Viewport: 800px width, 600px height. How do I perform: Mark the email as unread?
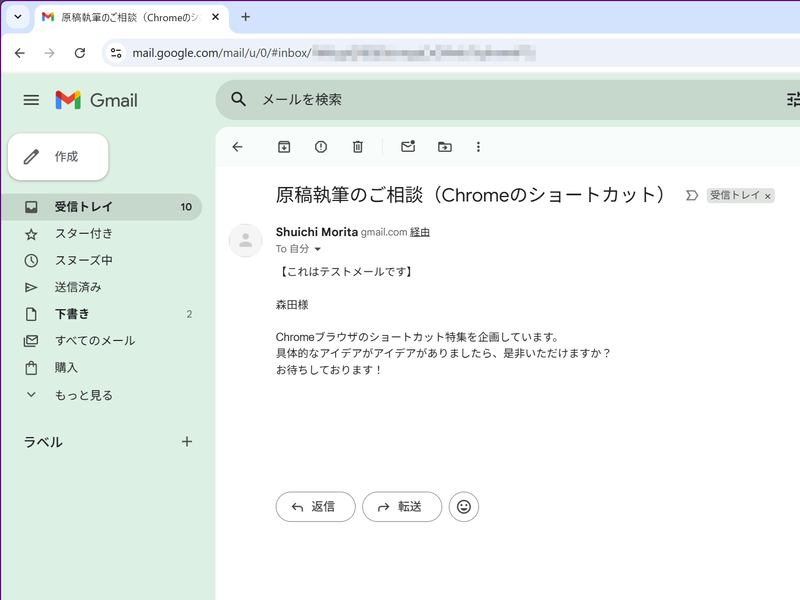[408, 146]
